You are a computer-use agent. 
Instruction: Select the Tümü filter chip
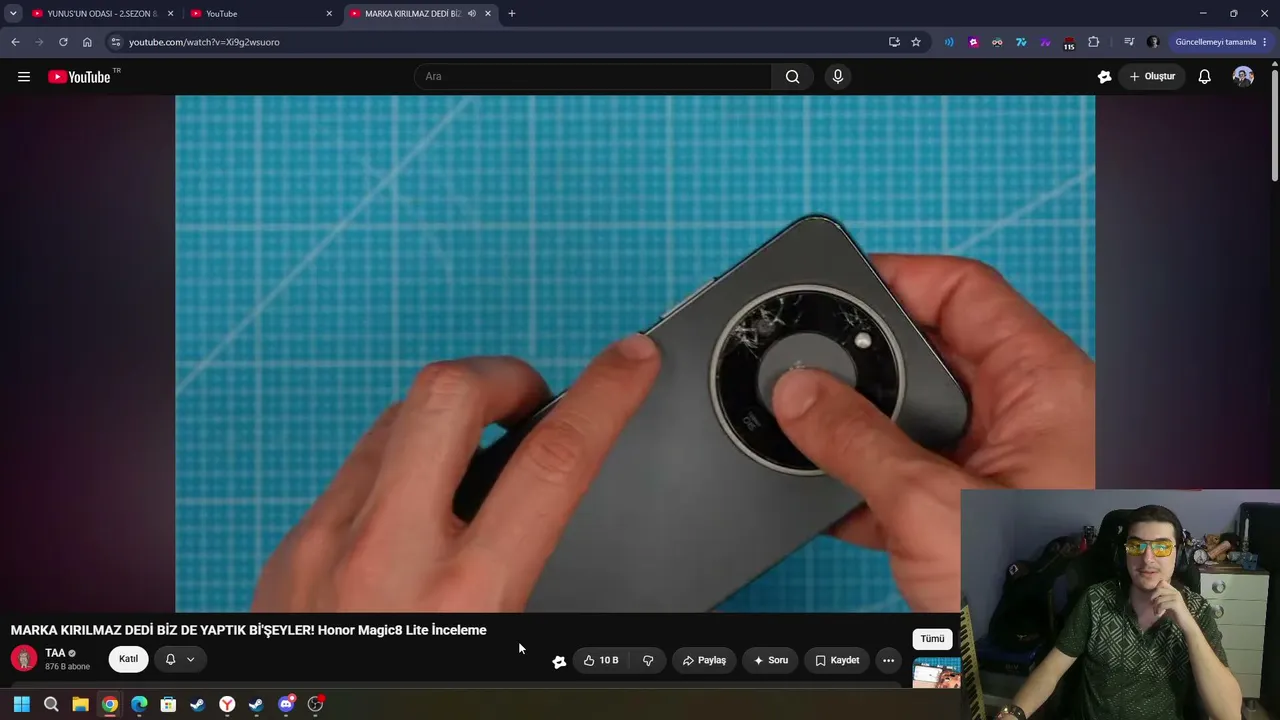932,639
